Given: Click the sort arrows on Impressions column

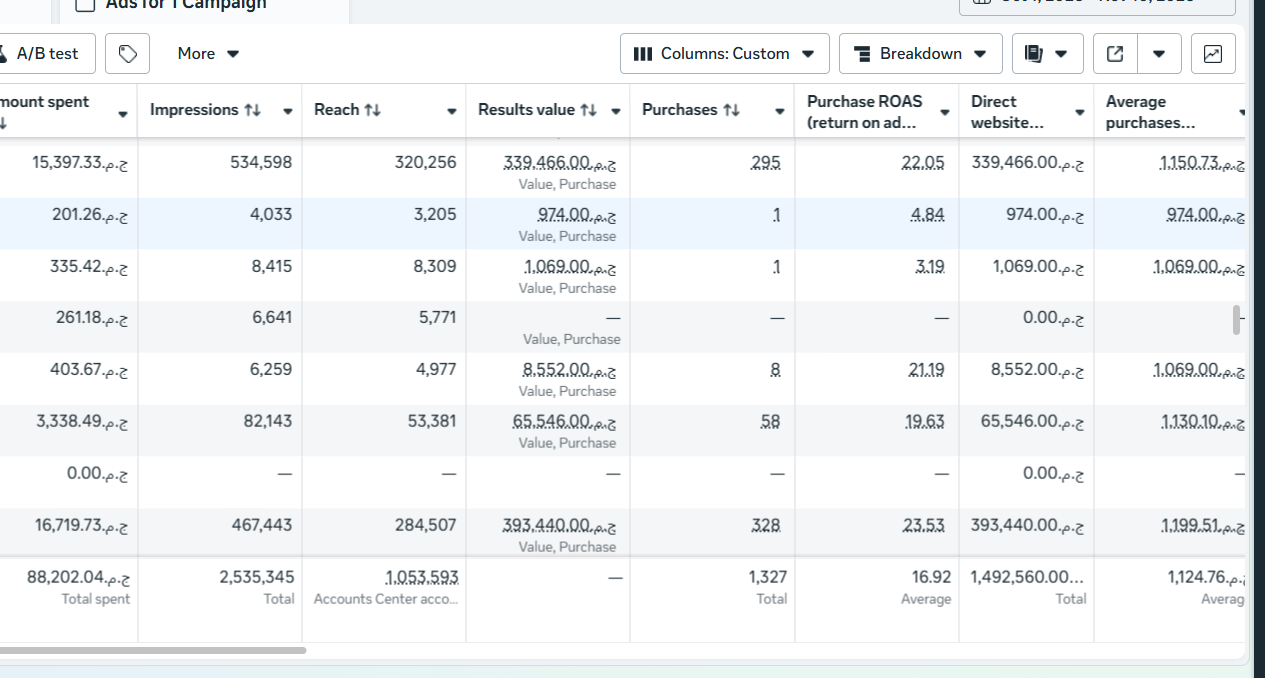Looking at the screenshot, I should 250,110.
